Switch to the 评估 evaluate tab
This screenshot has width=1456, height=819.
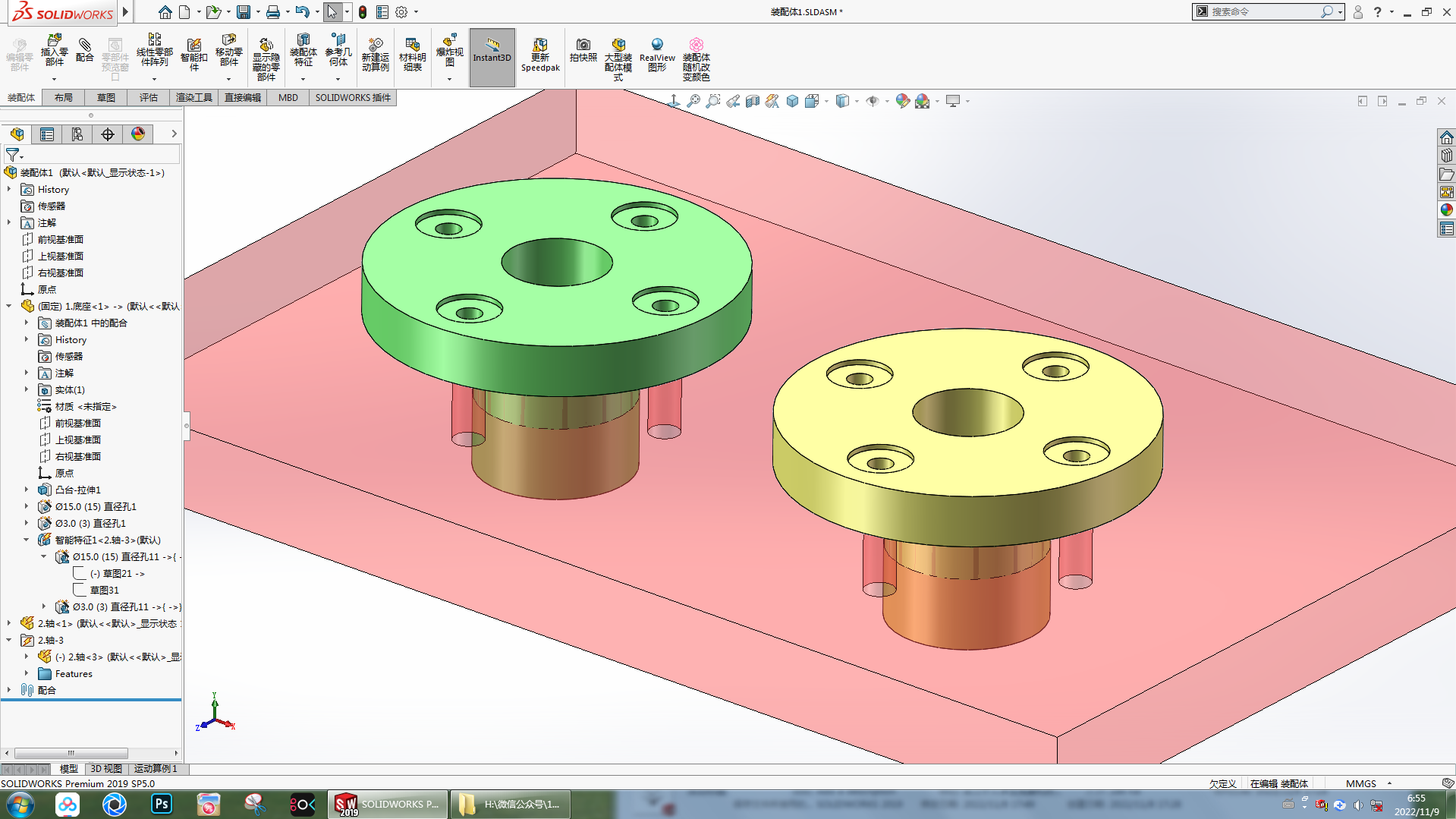click(149, 97)
